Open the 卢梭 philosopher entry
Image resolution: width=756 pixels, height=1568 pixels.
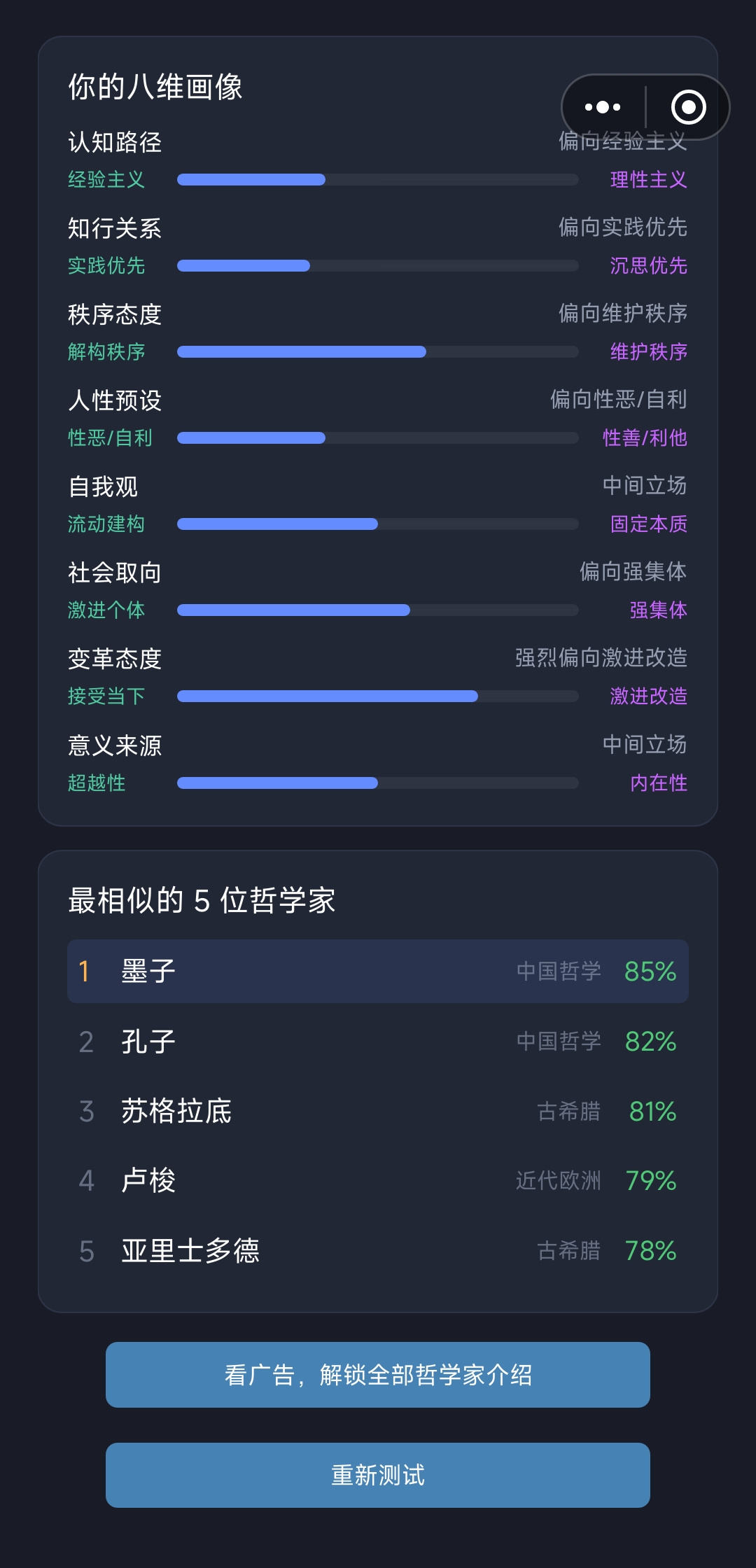click(x=378, y=1180)
